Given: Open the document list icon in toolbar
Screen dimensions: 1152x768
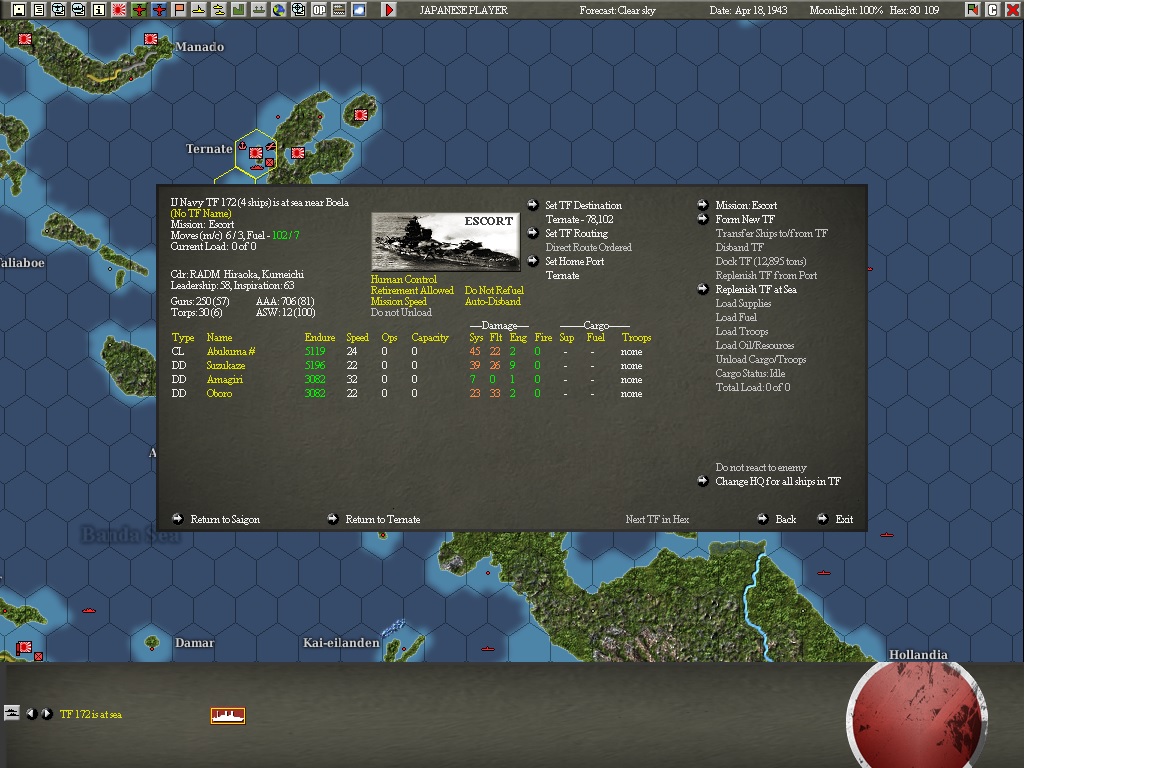Looking at the screenshot, I should click(x=39, y=10).
